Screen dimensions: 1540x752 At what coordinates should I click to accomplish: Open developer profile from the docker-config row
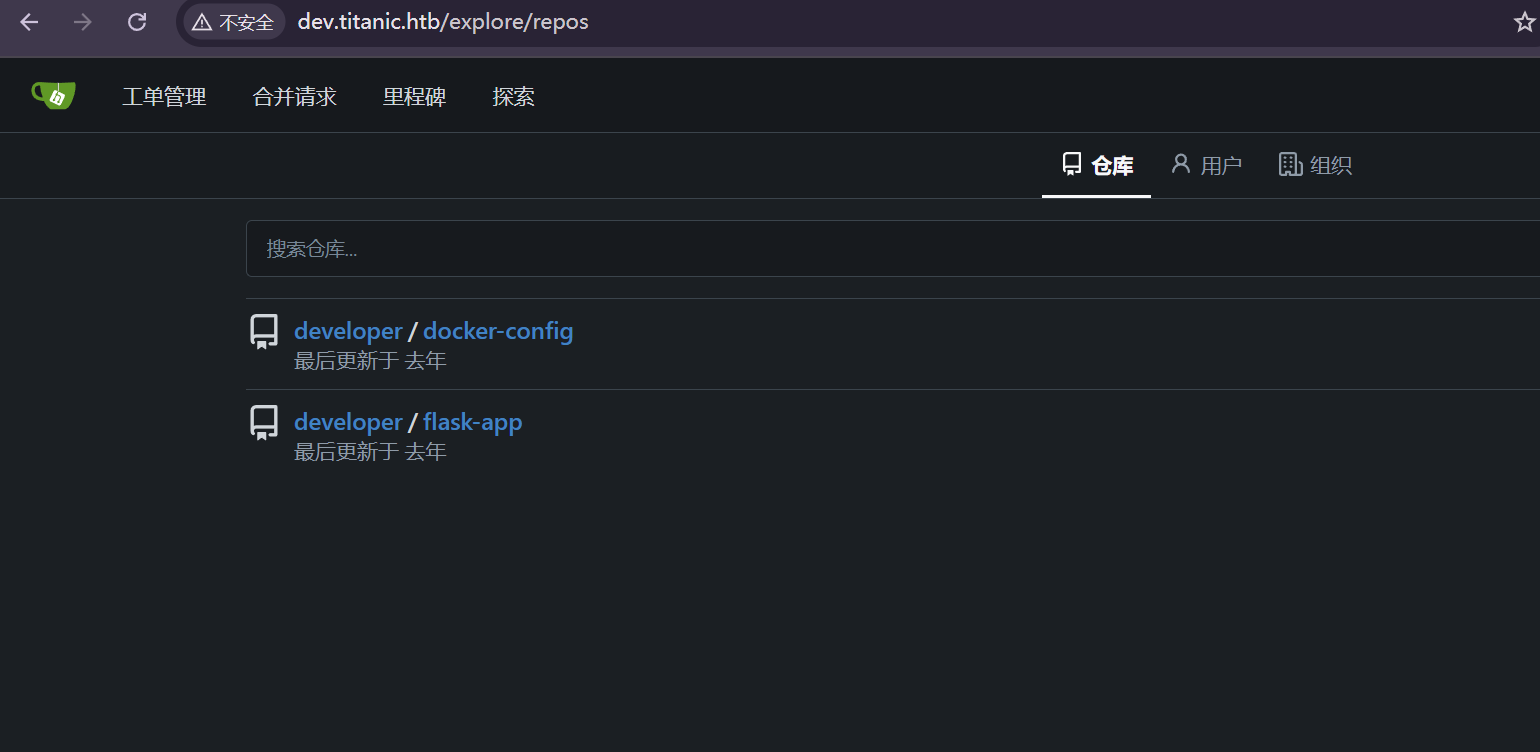click(x=348, y=331)
